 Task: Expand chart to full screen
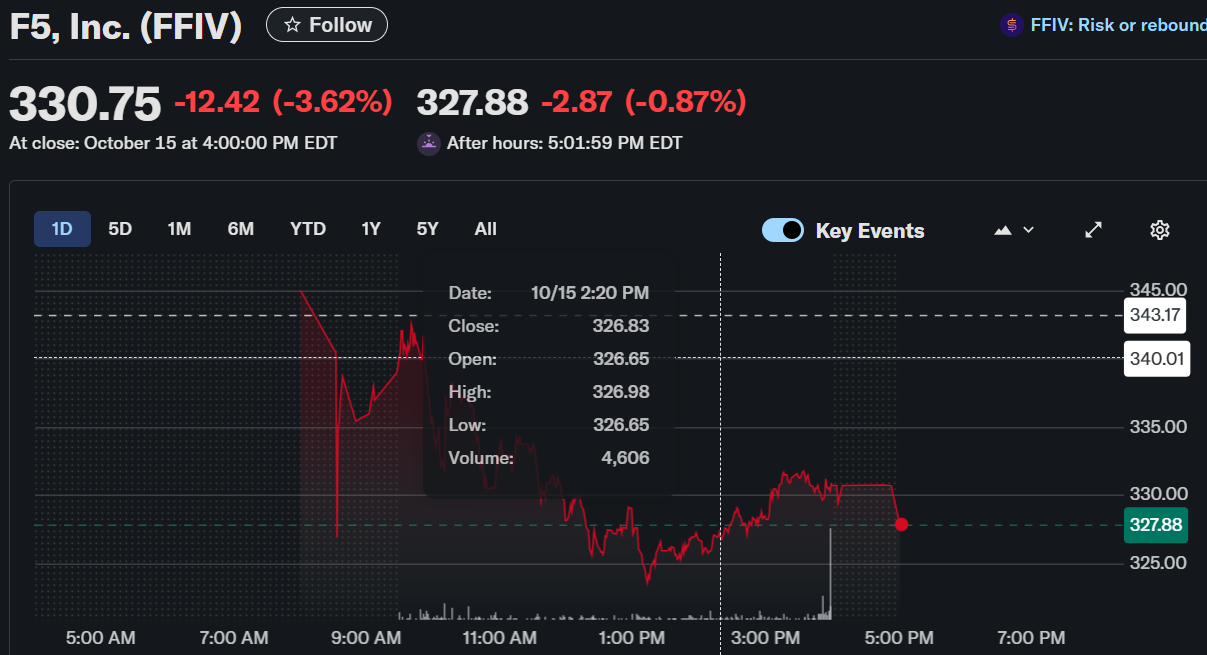[x=1094, y=230]
